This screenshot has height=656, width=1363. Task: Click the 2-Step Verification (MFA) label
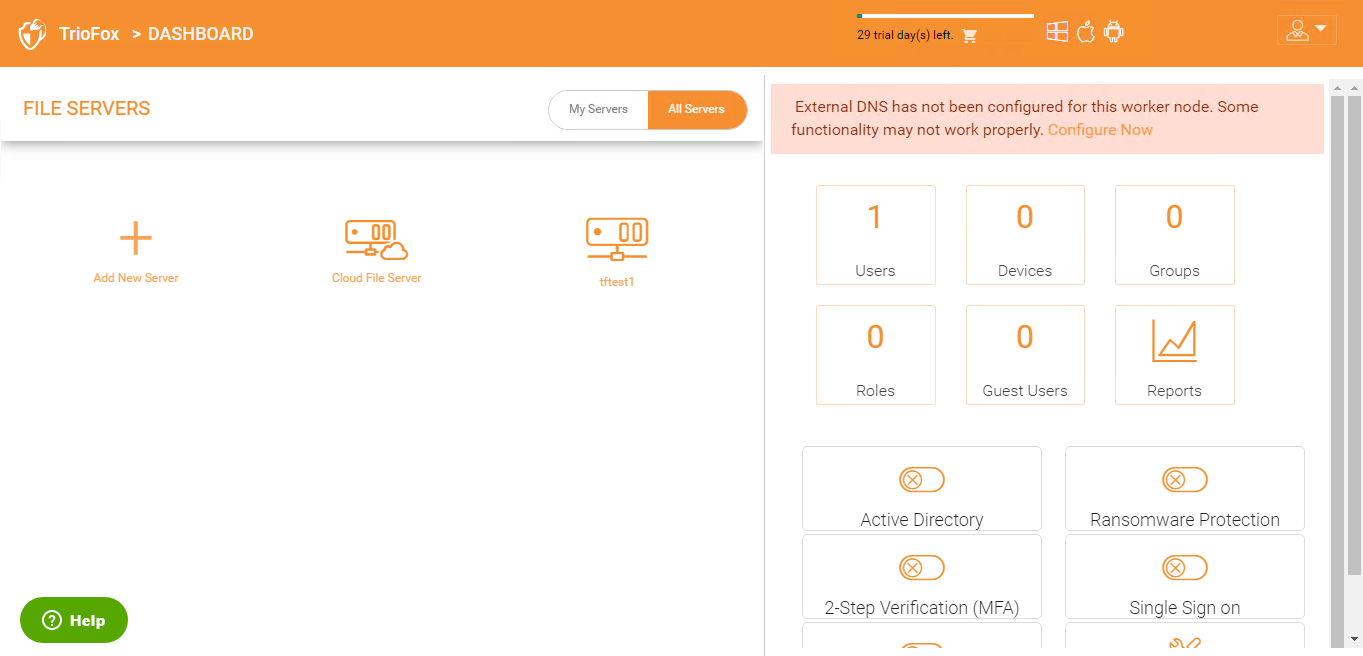922,608
